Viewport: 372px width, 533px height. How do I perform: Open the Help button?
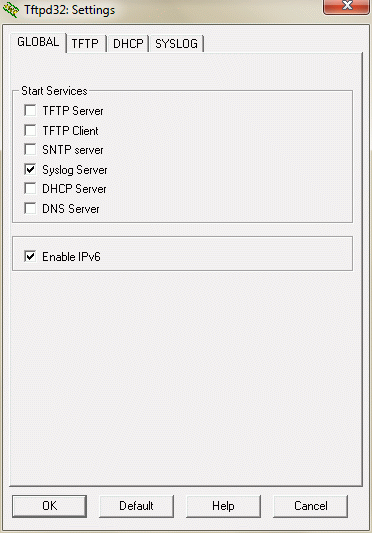point(223,506)
